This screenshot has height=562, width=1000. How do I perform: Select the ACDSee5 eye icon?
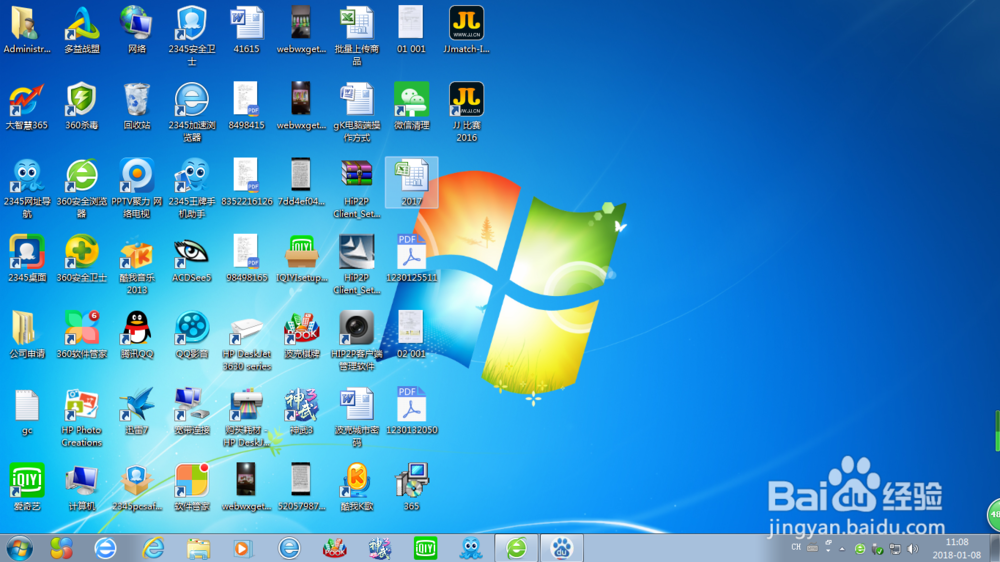(x=191, y=258)
